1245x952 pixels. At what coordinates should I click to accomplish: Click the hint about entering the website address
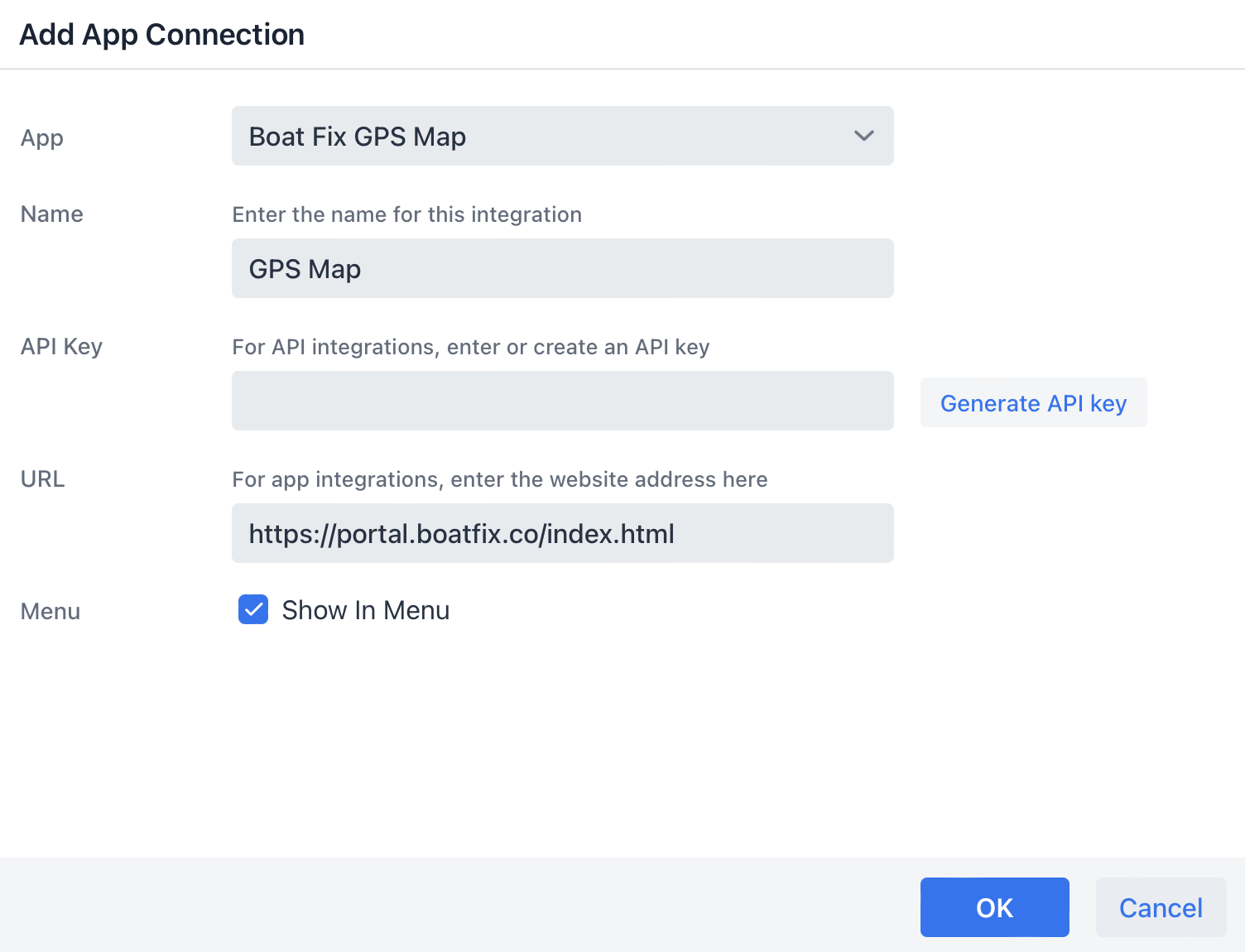(x=500, y=479)
